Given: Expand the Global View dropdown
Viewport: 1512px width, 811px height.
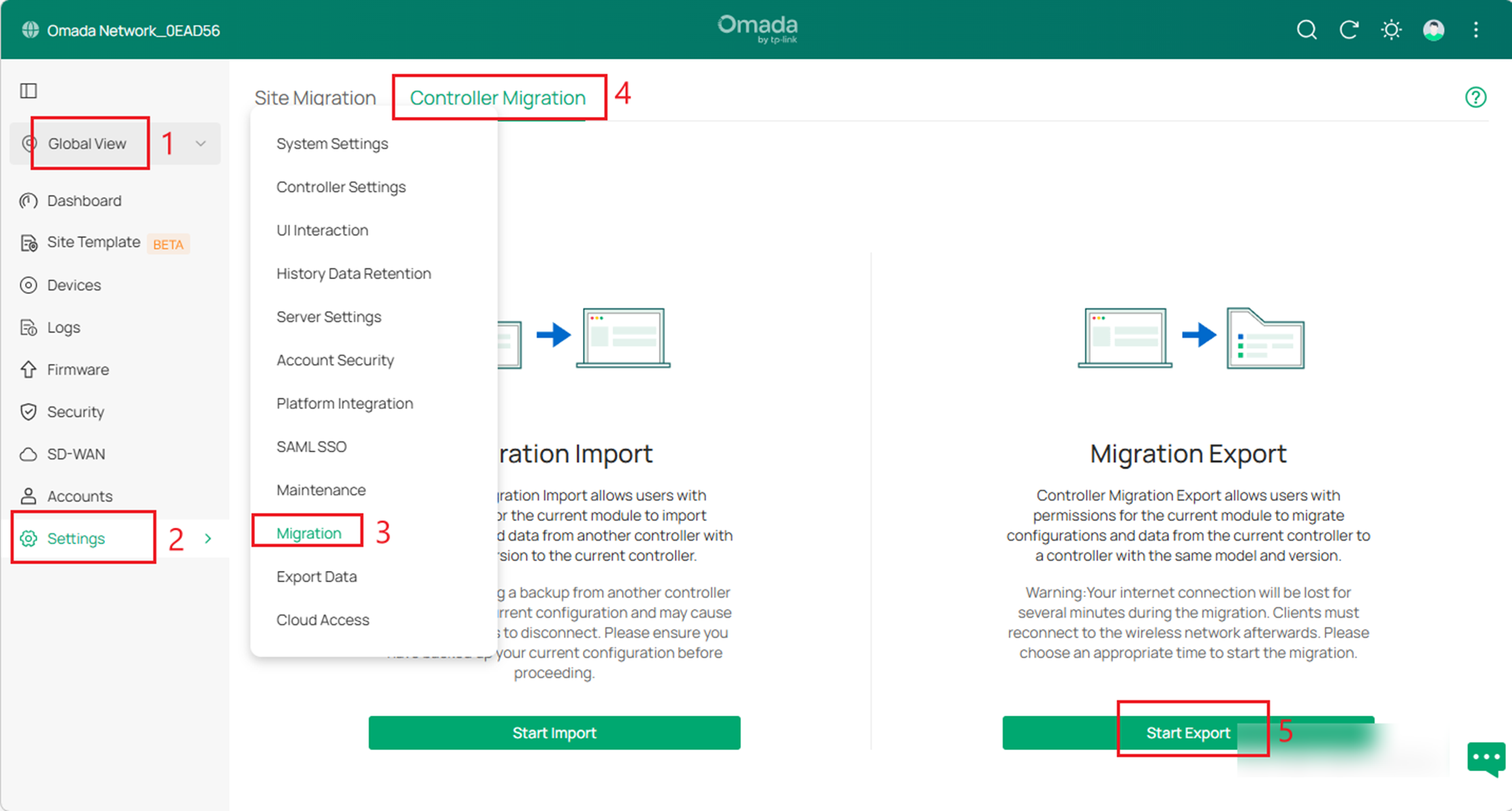Looking at the screenshot, I should tap(200, 143).
